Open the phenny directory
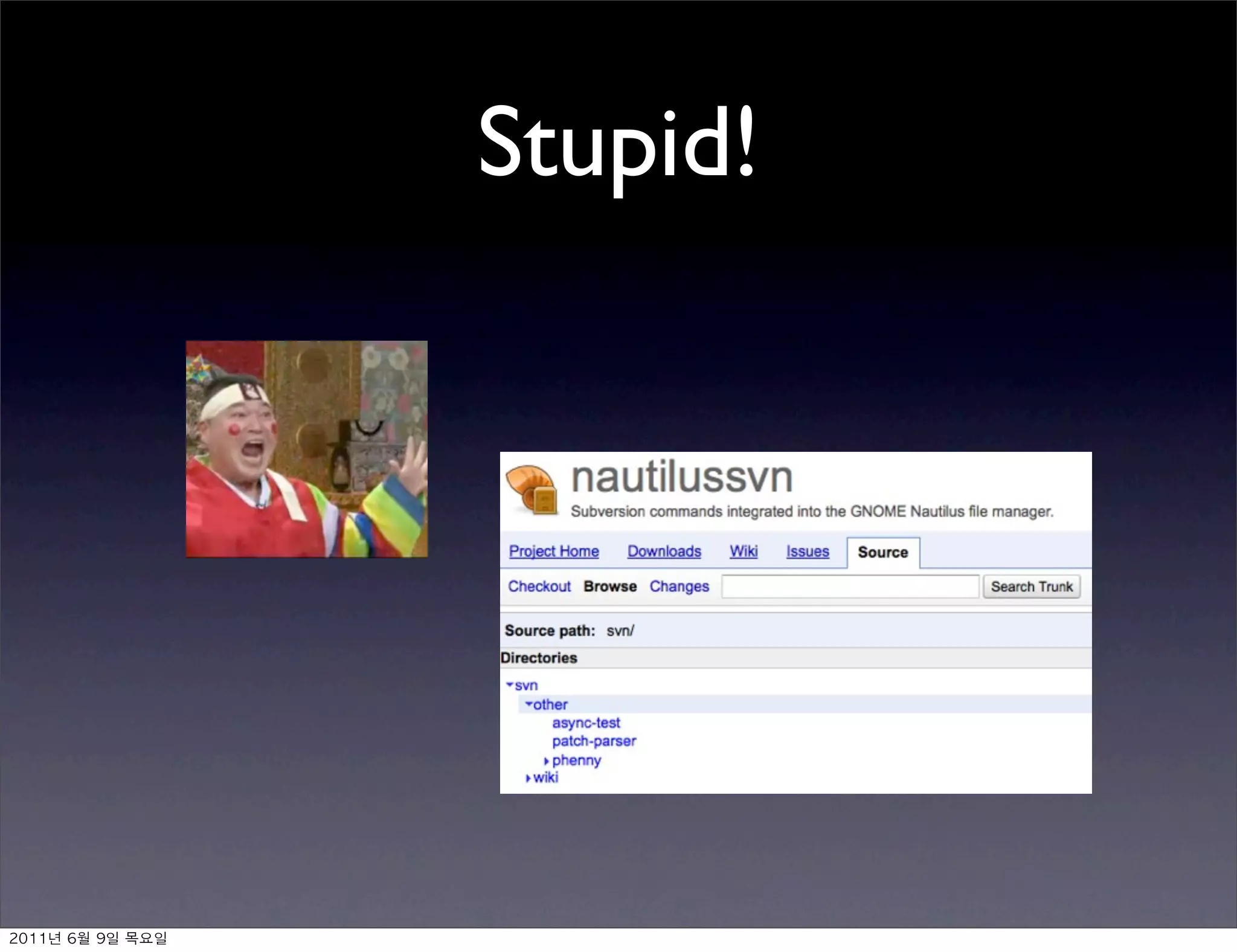 tap(576, 760)
